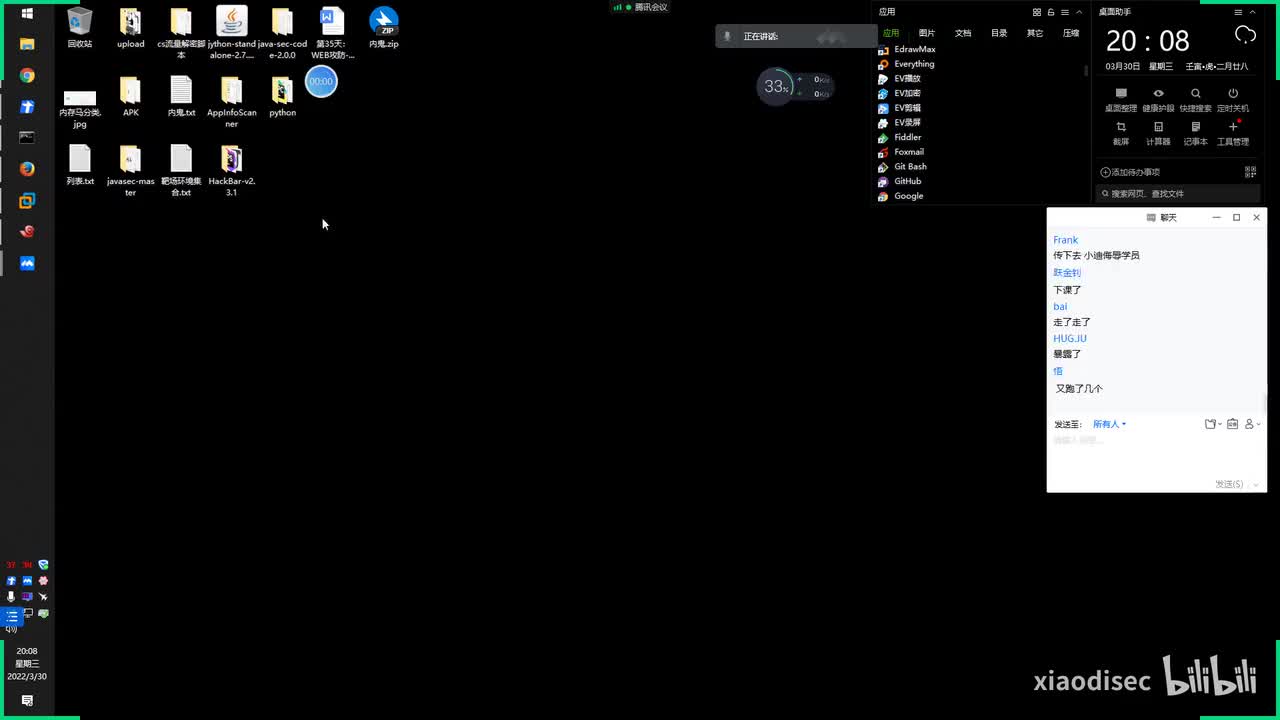This screenshot has height=720, width=1280.
Task: Toggle the lock icon in 应用 panel
Action: [1051, 12]
